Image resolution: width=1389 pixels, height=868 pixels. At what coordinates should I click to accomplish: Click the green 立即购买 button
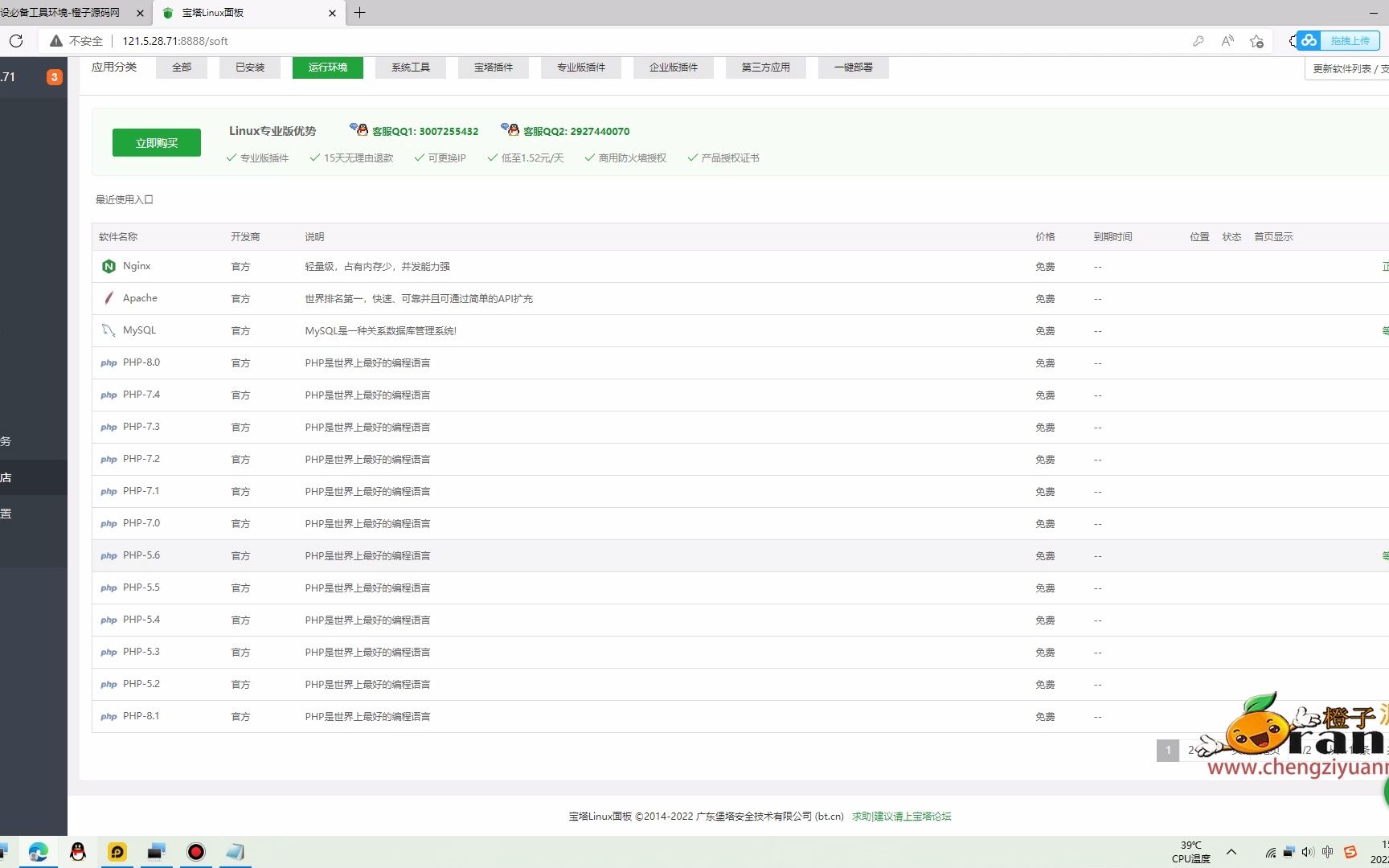(157, 143)
